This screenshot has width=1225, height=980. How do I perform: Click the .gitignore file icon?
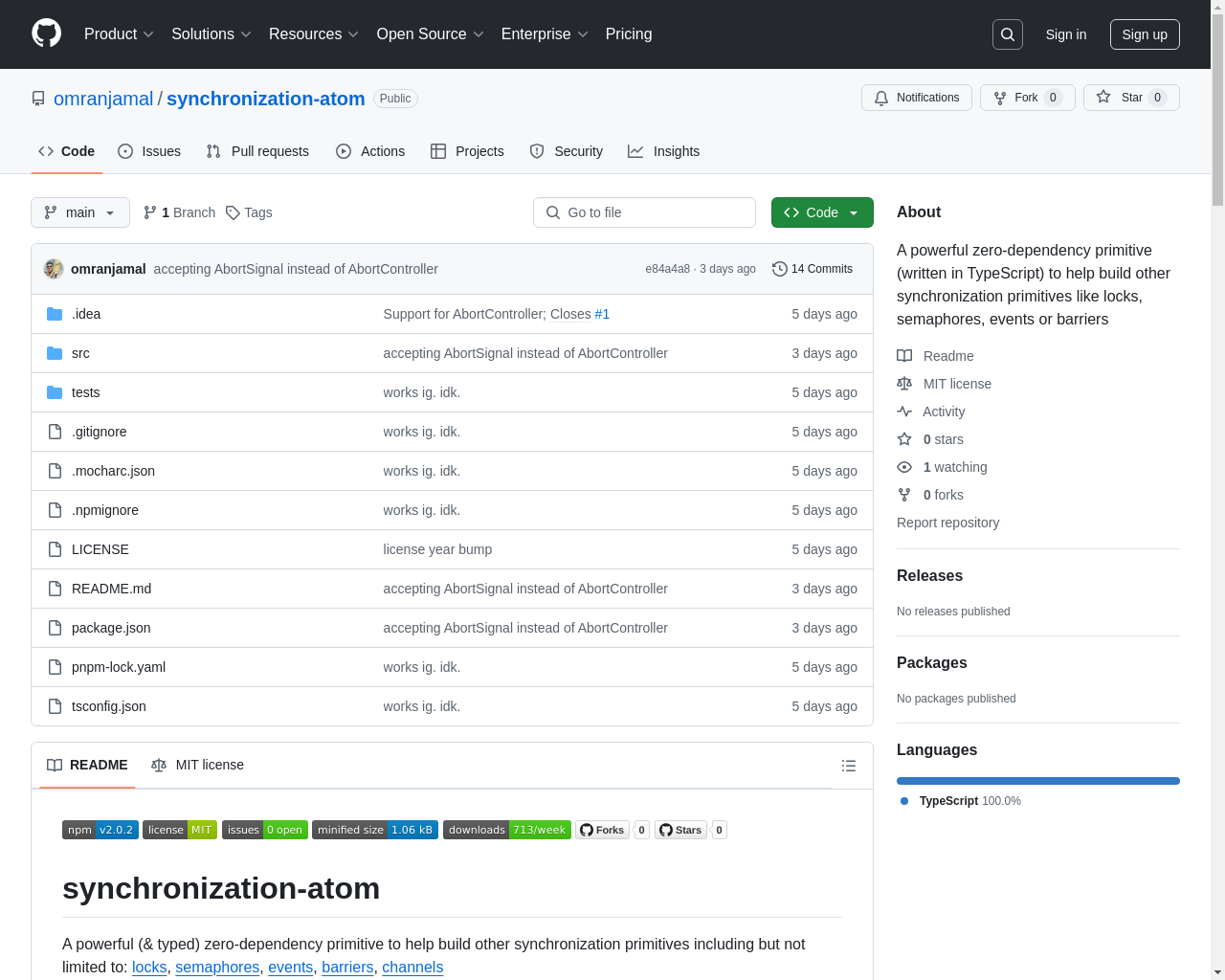pyautogui.click(x=55, y=432)
